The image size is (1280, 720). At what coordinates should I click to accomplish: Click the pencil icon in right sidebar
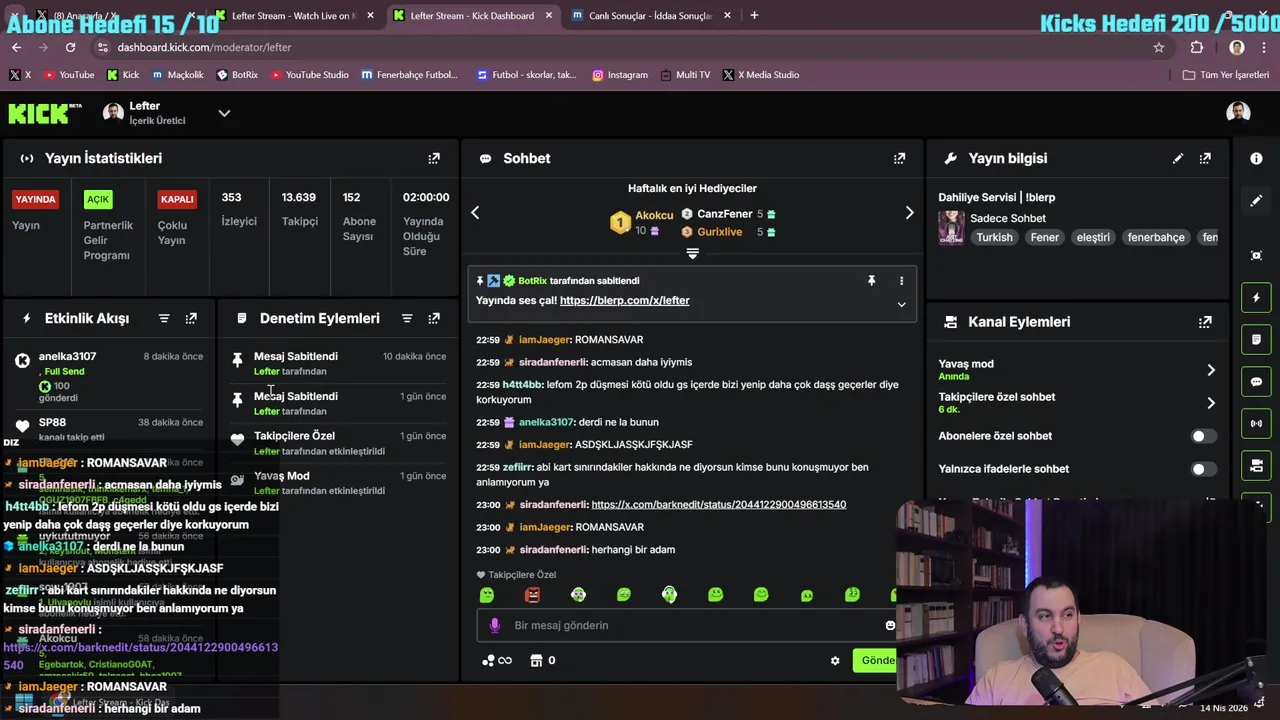click(x=1256, y=200)
